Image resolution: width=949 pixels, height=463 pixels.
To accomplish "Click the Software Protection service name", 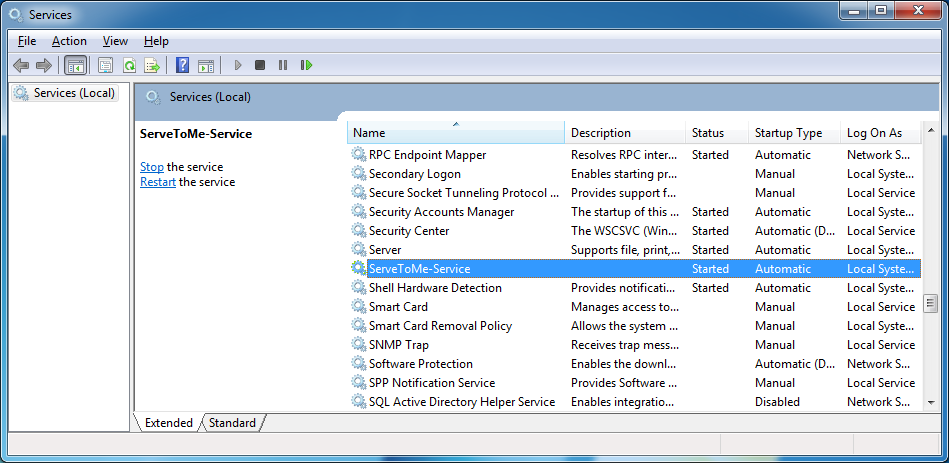I will (x=421, y=364).
